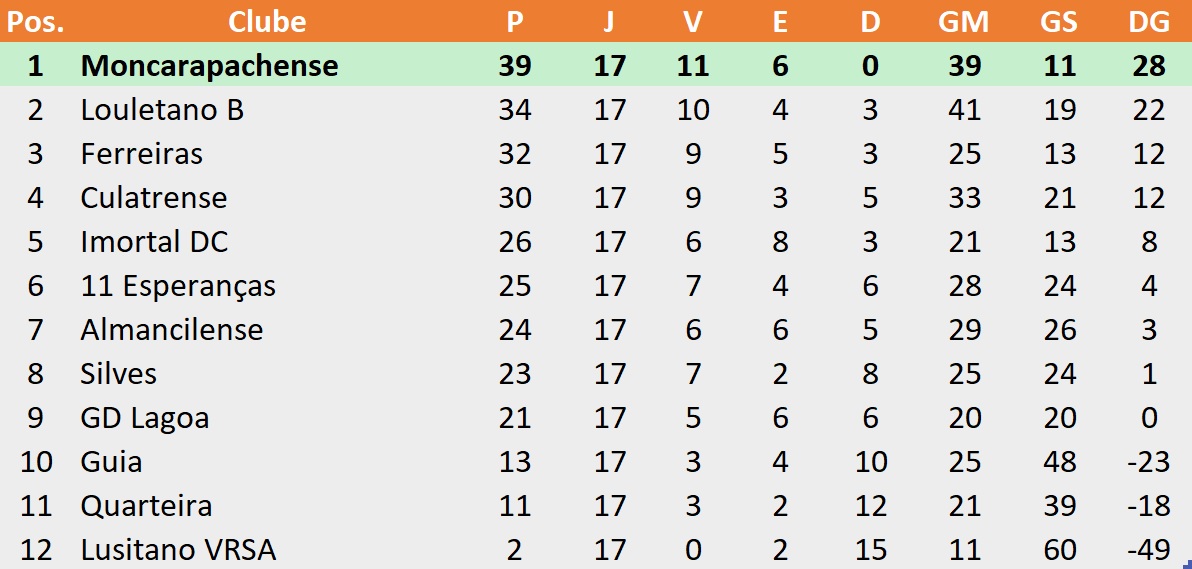The height and width of the screenshot is (569, 1192).
Task: Select the Silves club cell
Action: point(119,374)
